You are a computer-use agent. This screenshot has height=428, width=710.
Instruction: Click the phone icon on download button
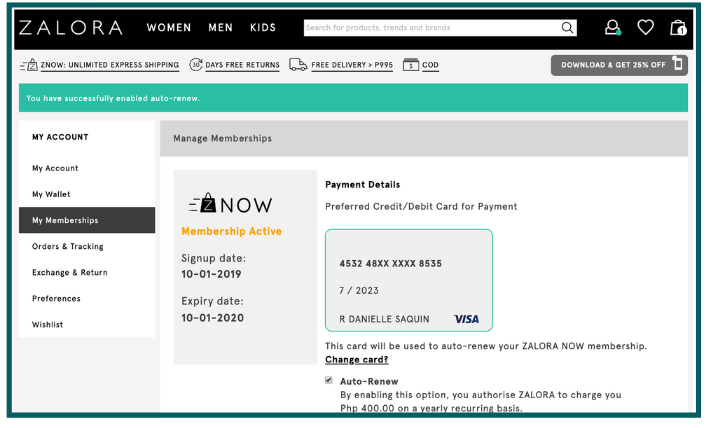click(677, 63)
